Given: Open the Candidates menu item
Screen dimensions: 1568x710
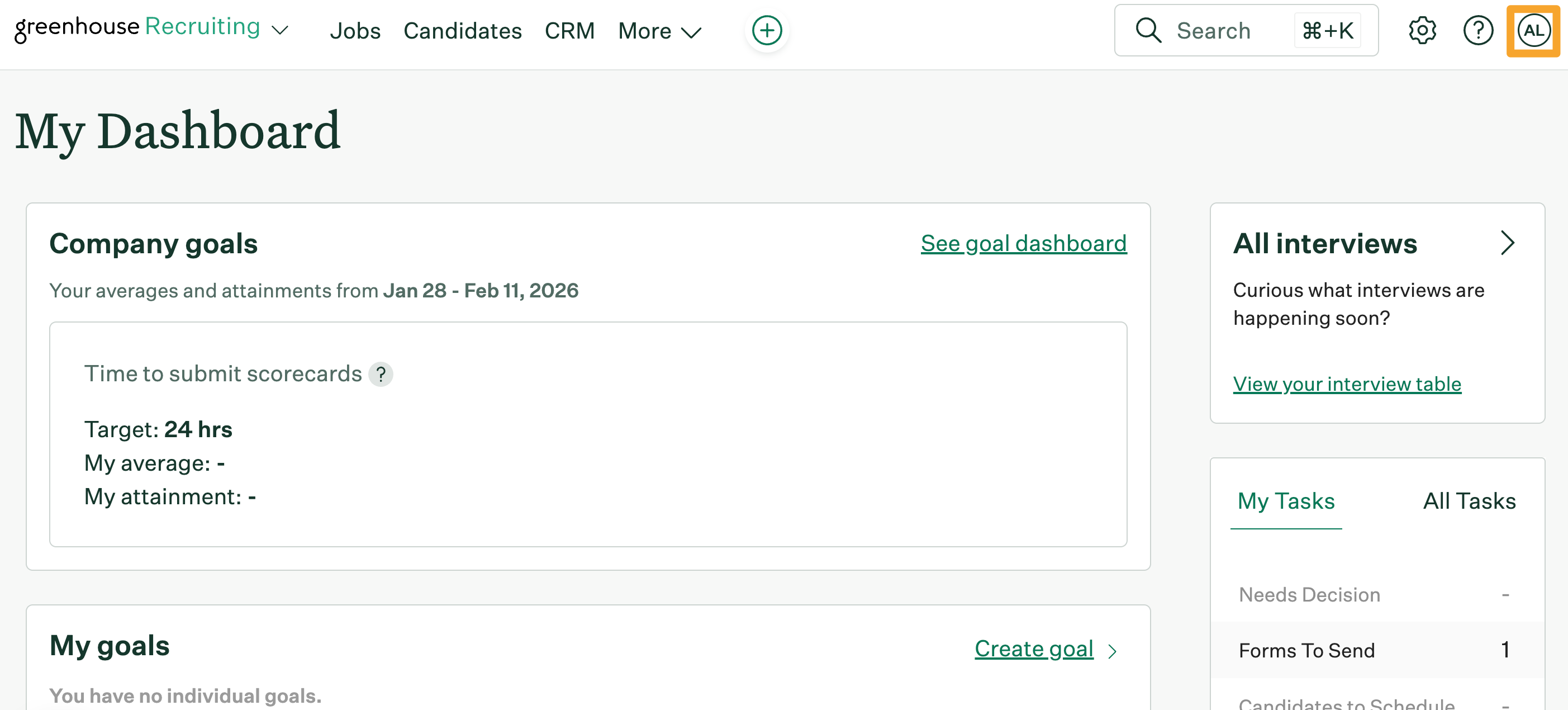Looking at the screenshot, I should [x=462, y=31].
